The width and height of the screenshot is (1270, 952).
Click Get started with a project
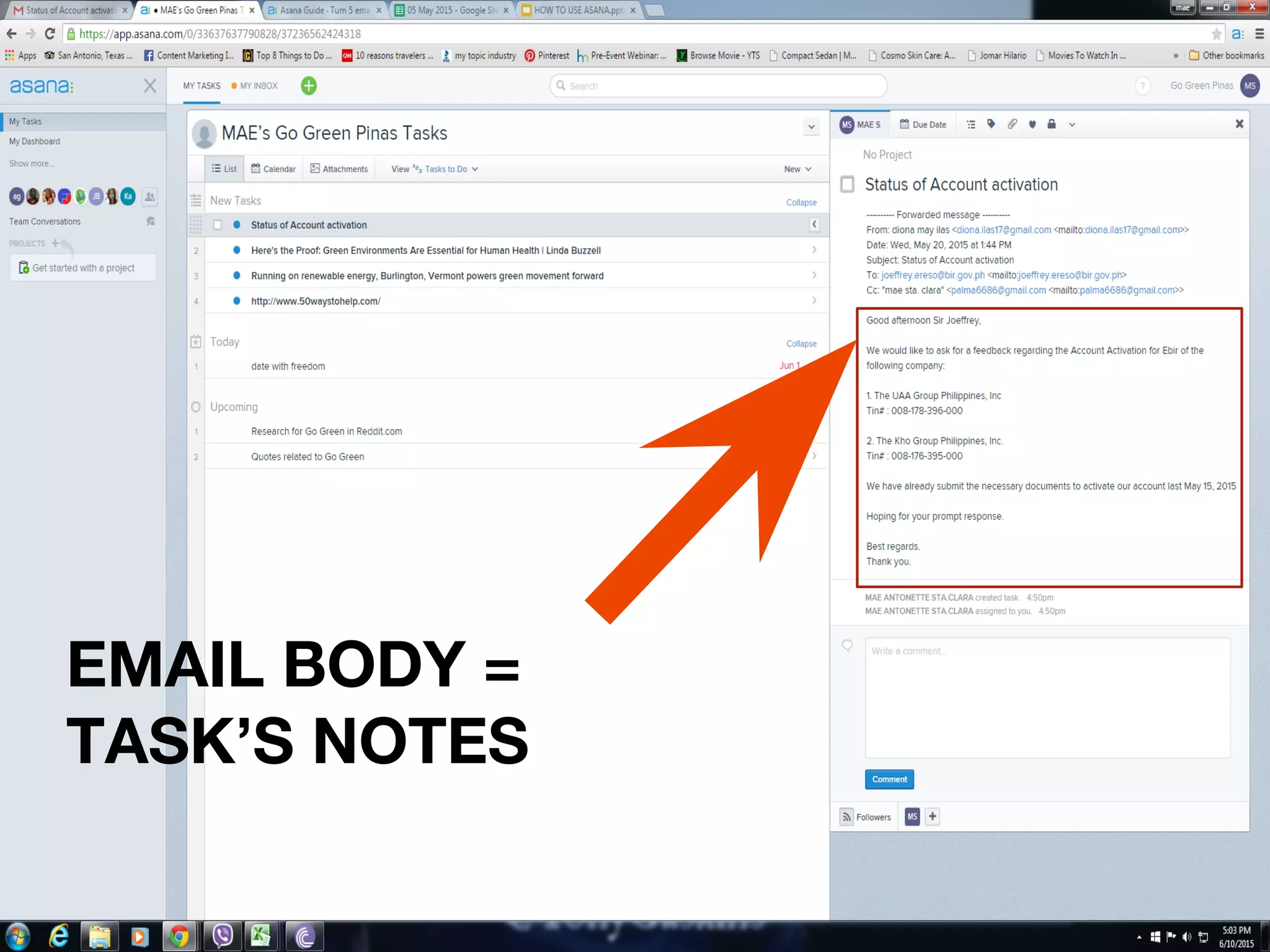click(83, 268)
